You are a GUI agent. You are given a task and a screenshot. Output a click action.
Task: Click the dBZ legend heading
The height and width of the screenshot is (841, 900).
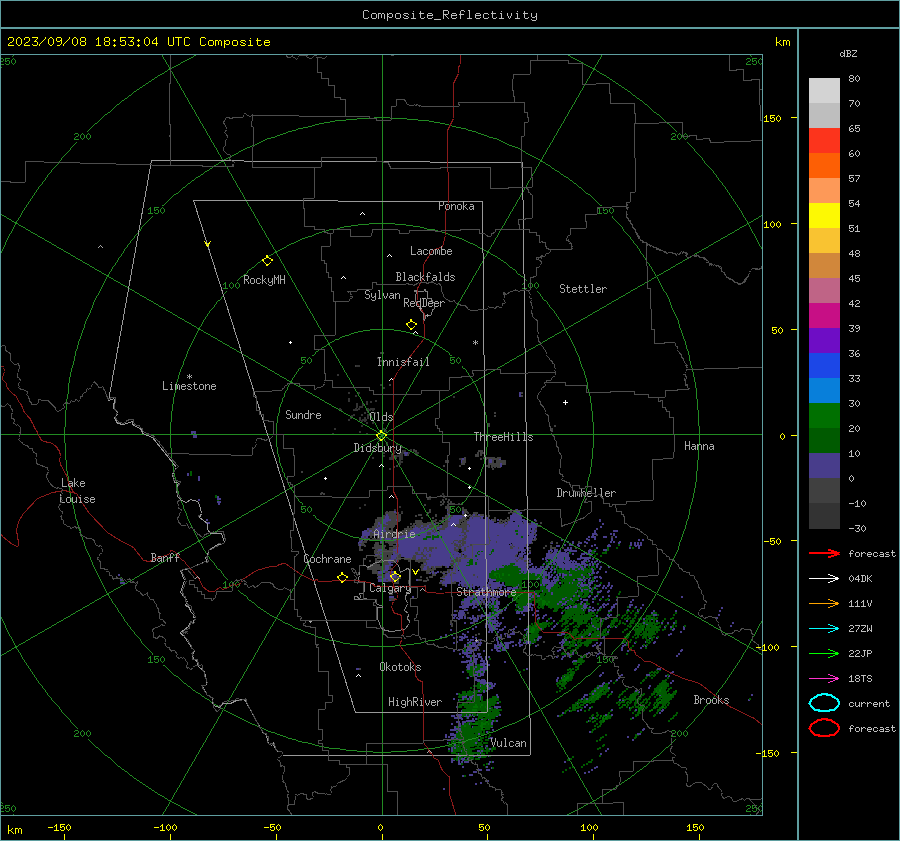[848, 53]
